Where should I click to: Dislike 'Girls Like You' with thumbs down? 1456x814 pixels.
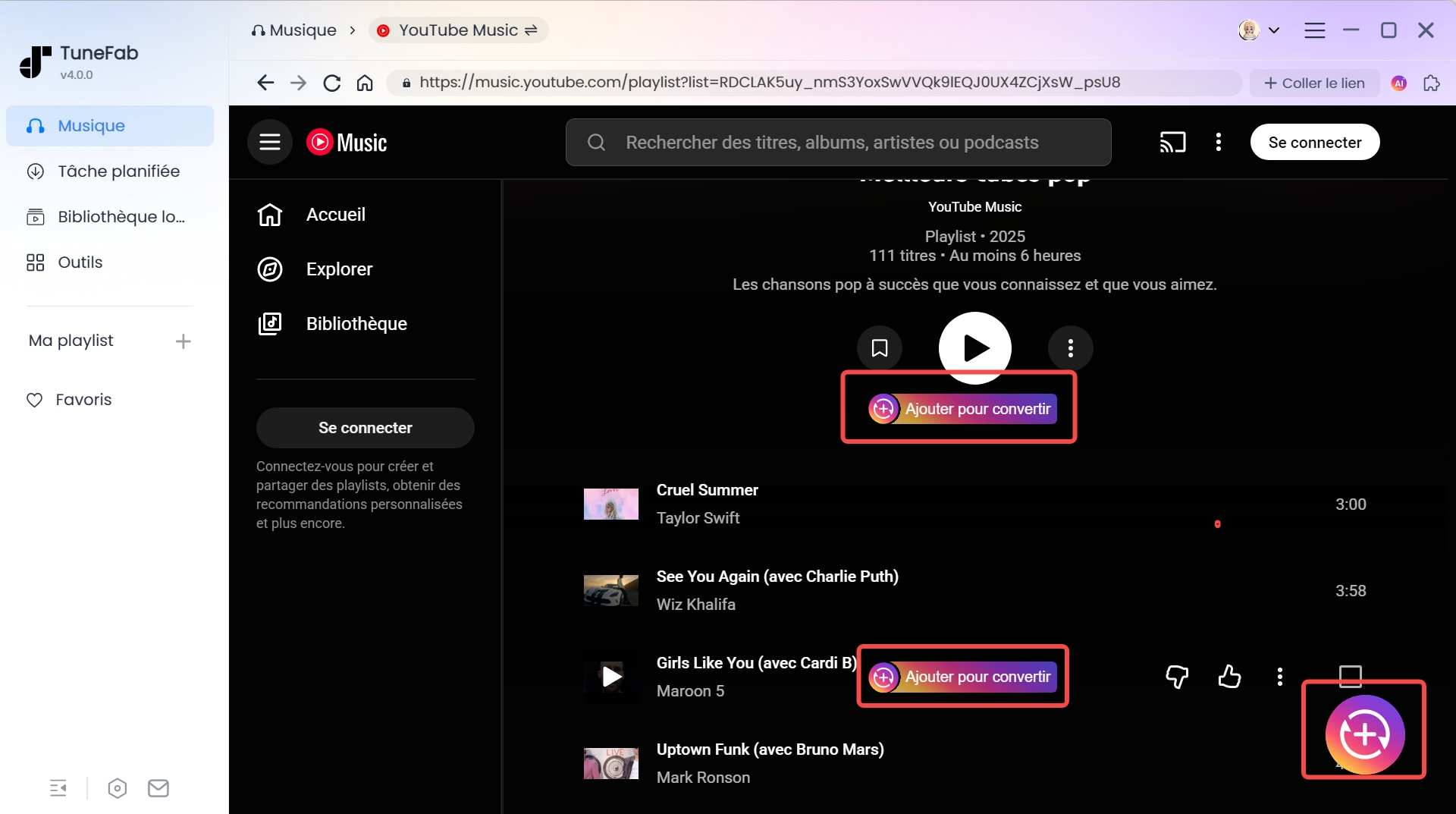pos(1176,677)
